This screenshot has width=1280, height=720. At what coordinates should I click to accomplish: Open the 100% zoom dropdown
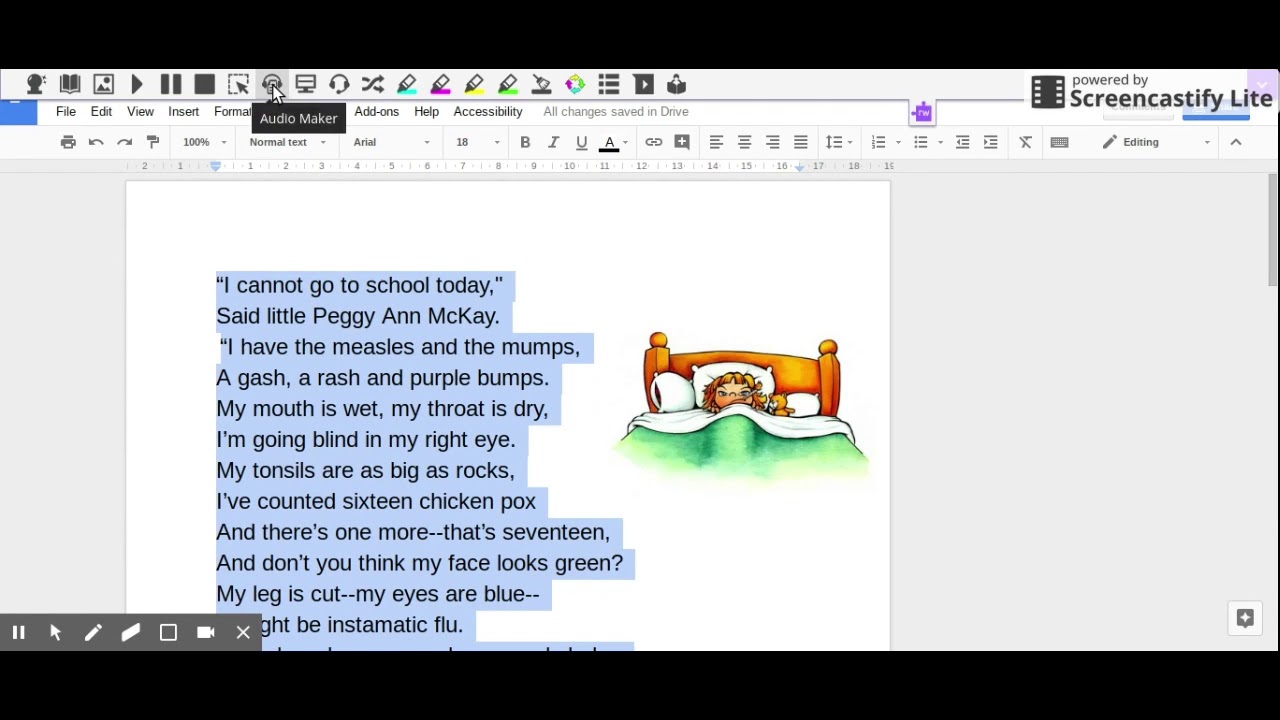click(204, 142)
